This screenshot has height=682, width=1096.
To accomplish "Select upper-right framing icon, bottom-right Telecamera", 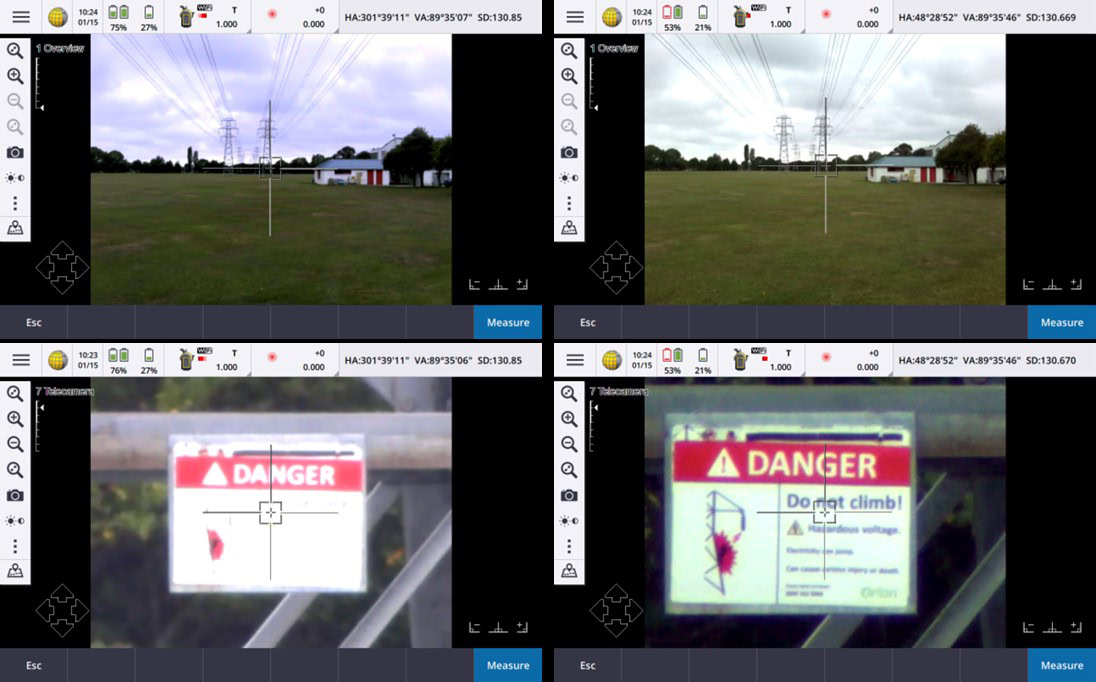I will [x=1076, y=627].
